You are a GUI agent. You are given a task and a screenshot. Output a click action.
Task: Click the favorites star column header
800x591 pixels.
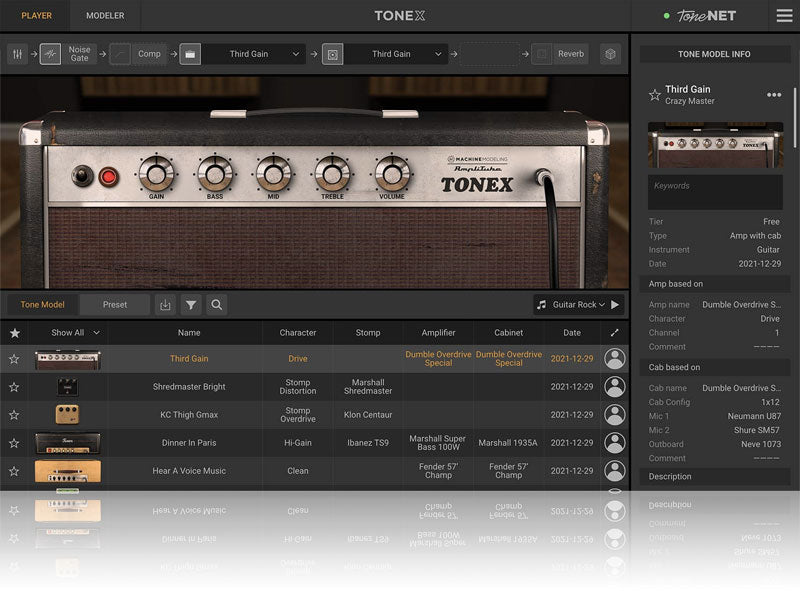15,333
